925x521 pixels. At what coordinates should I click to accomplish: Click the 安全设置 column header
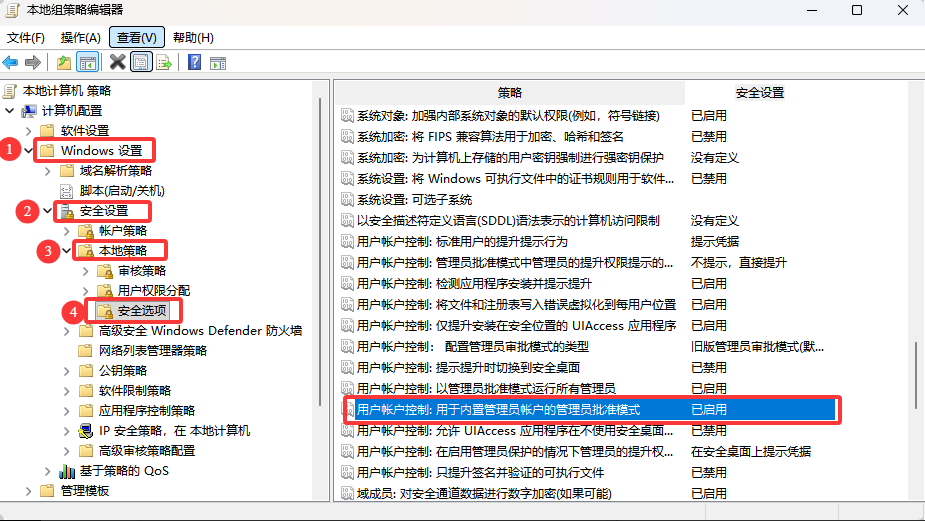(x=760, y=92)
